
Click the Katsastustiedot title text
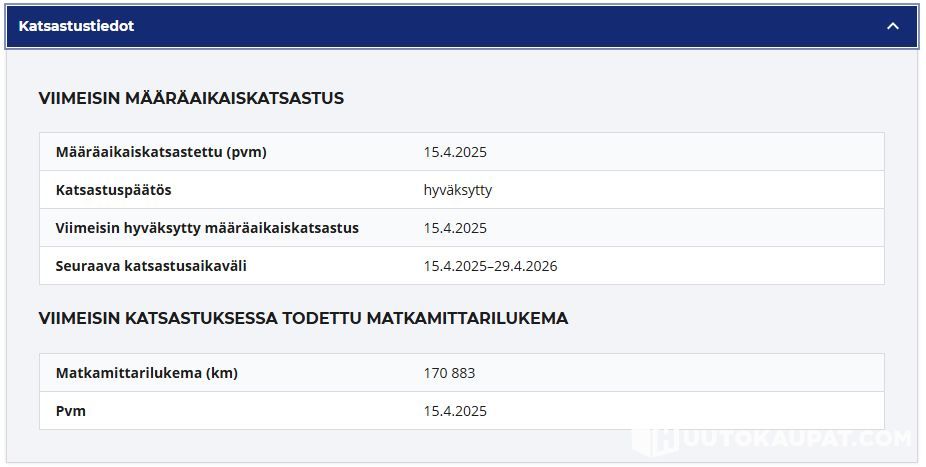pyautogui.click(x=76, y=26)
